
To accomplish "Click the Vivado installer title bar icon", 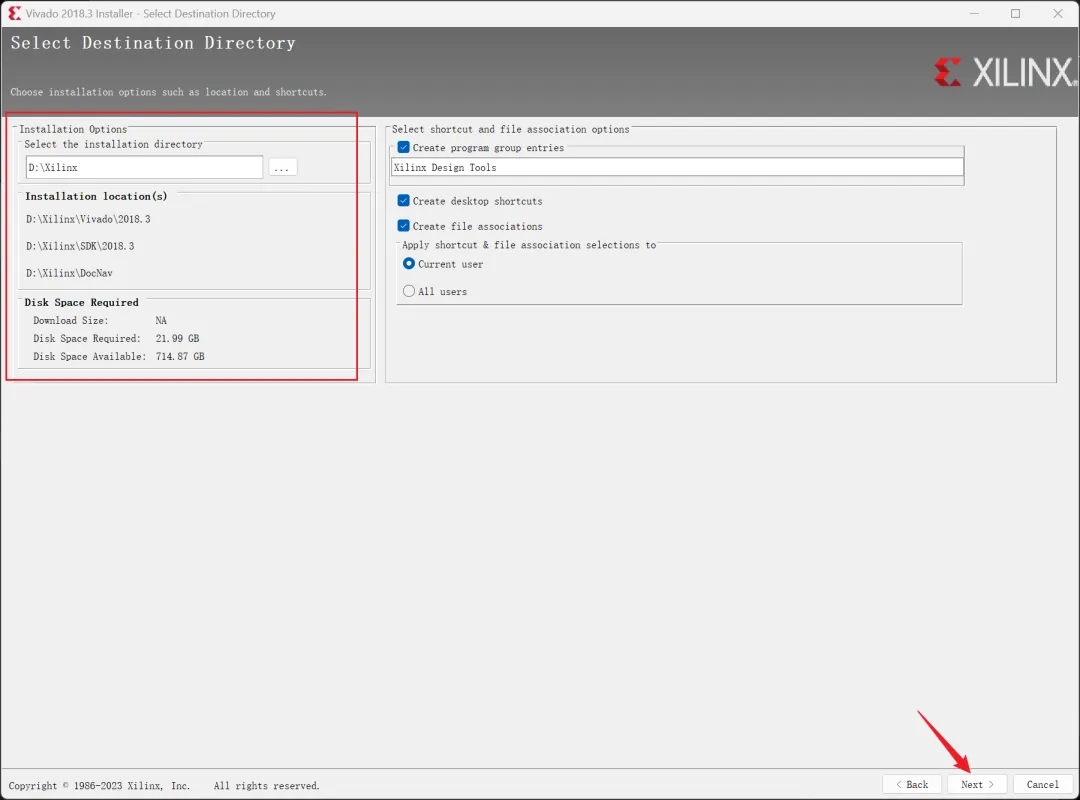I will [14, 13].
